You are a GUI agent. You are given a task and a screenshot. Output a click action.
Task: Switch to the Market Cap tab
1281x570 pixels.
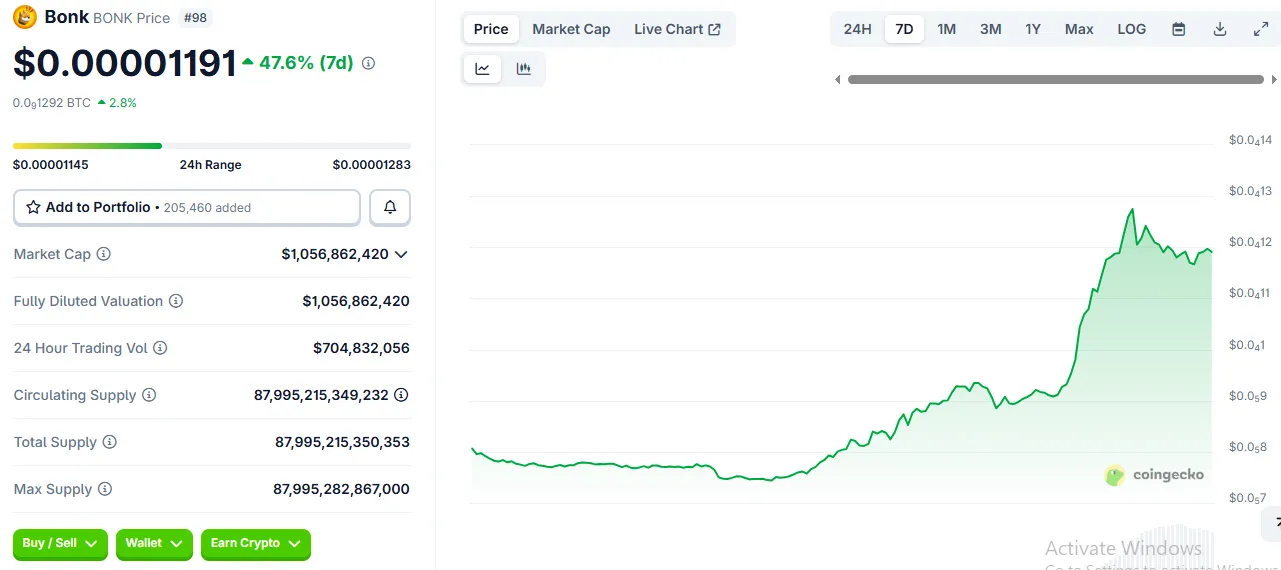point(571,29)
